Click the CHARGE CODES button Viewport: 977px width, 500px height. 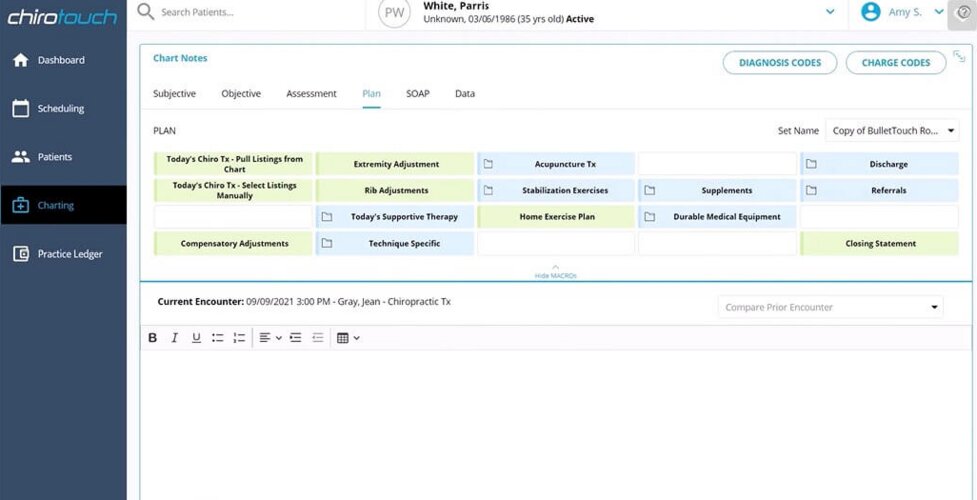[x=895, y=62]
